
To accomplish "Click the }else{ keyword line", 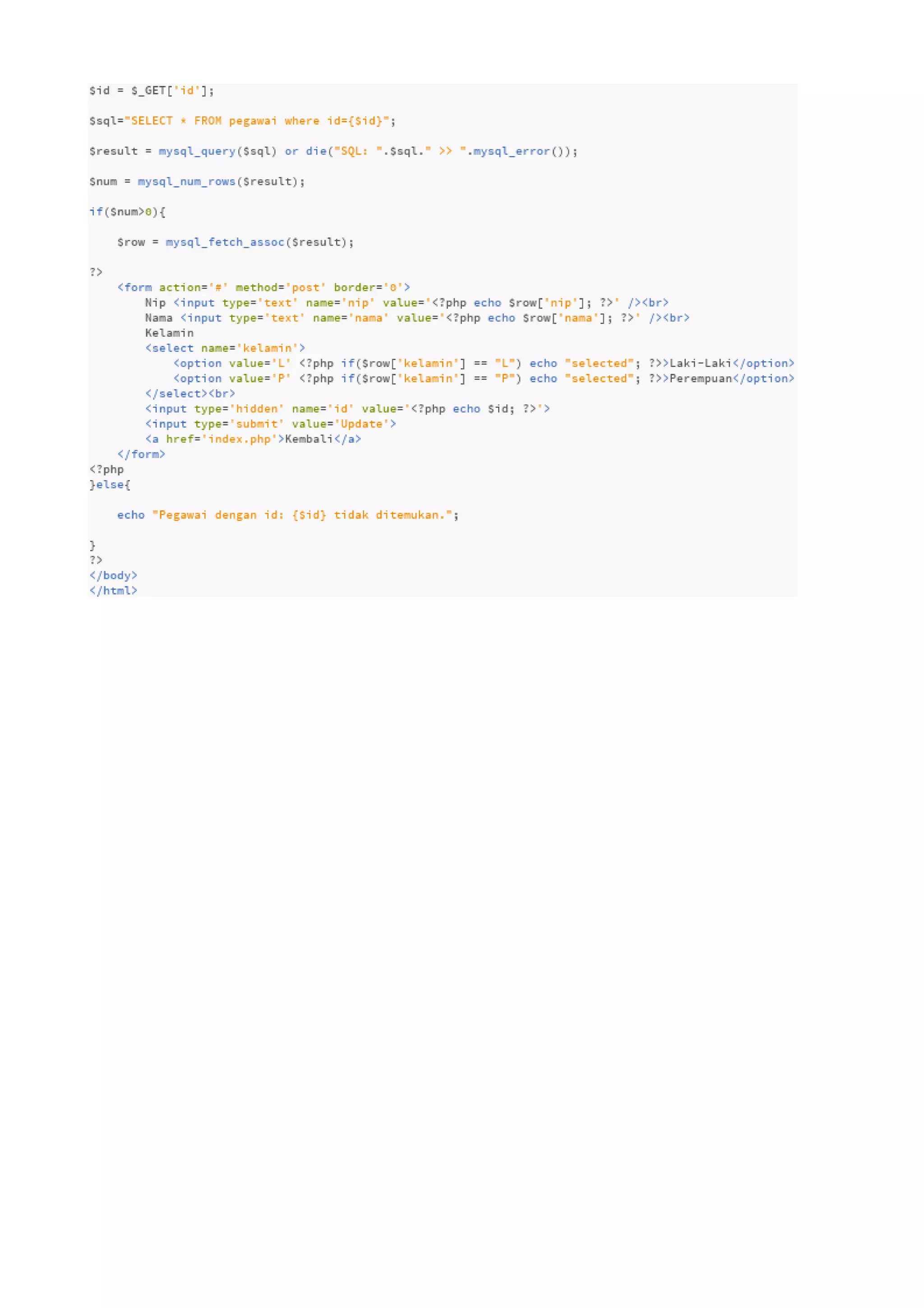I will [110, 485].
